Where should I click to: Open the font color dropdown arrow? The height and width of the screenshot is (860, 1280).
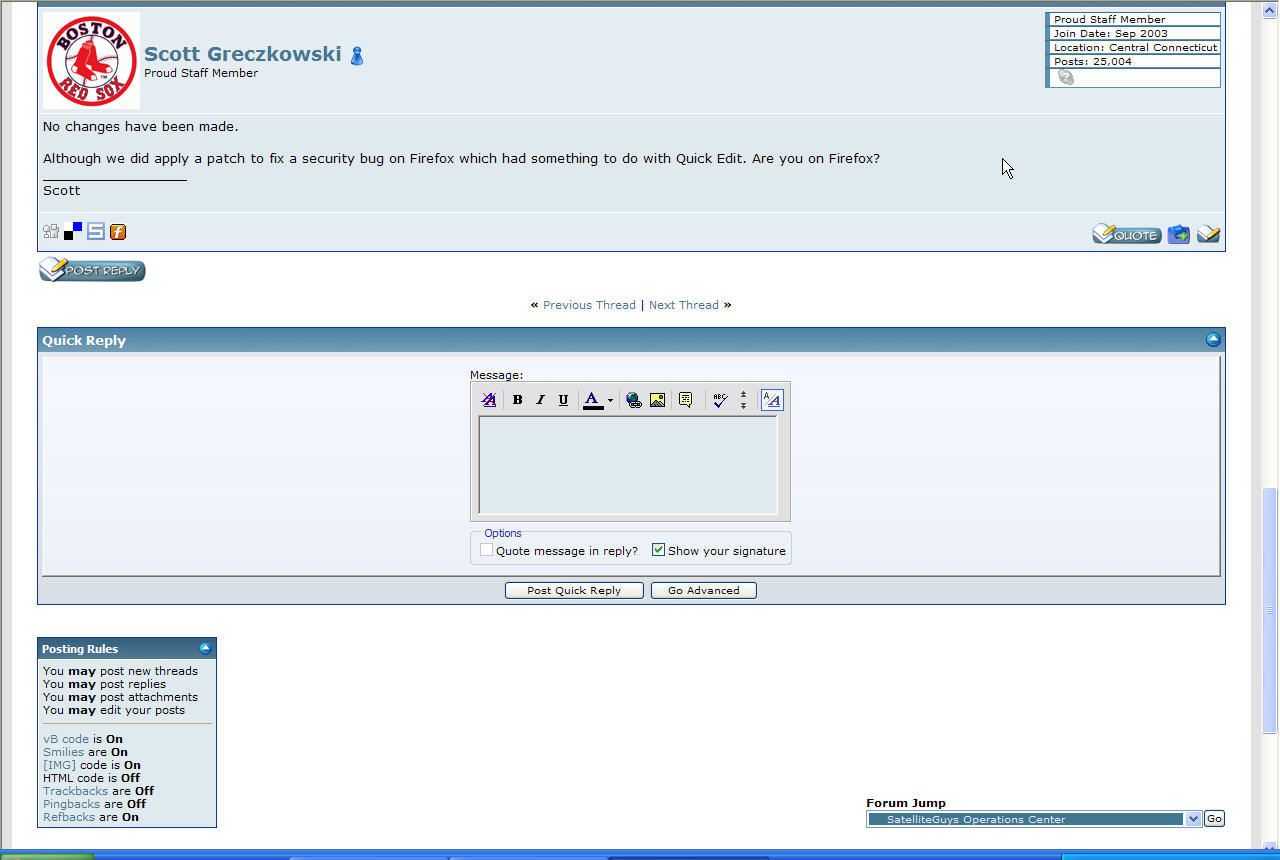point(610,400)
